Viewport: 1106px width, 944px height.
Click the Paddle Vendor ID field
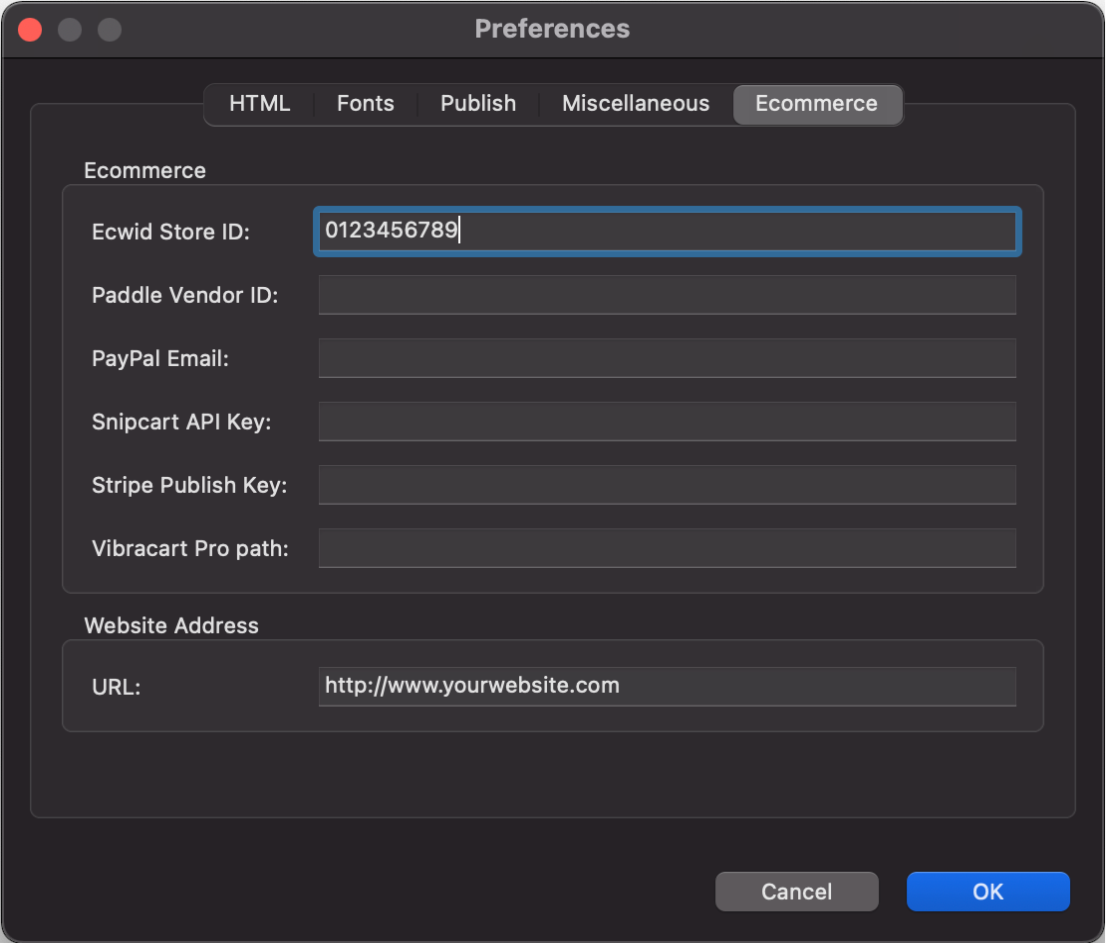(667, 295)
